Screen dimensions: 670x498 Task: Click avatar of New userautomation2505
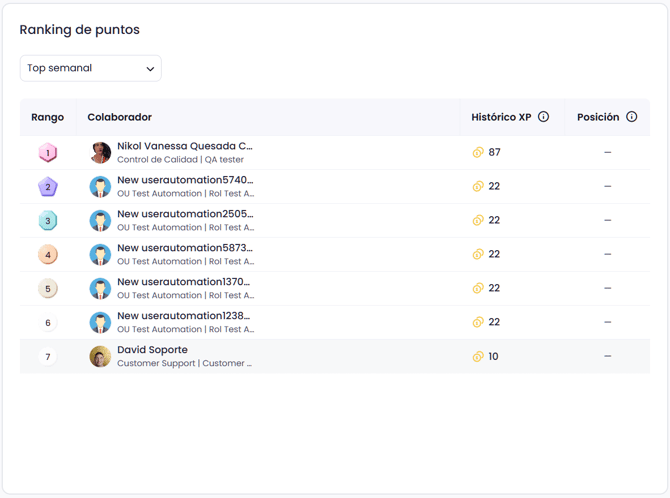[100, 221]
